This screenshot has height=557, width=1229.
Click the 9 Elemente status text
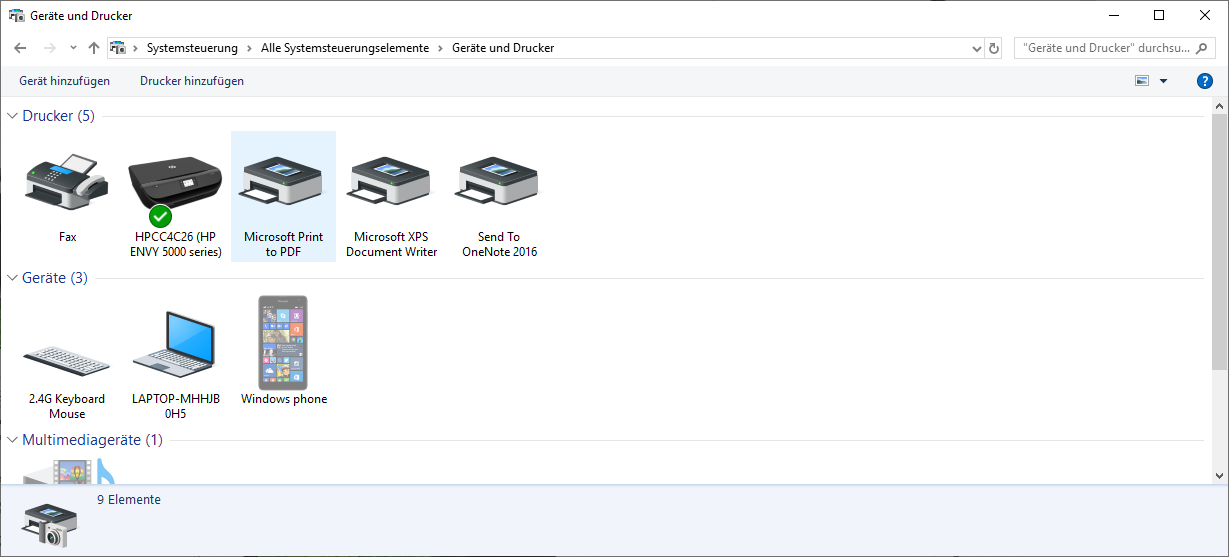click(129, 500)
